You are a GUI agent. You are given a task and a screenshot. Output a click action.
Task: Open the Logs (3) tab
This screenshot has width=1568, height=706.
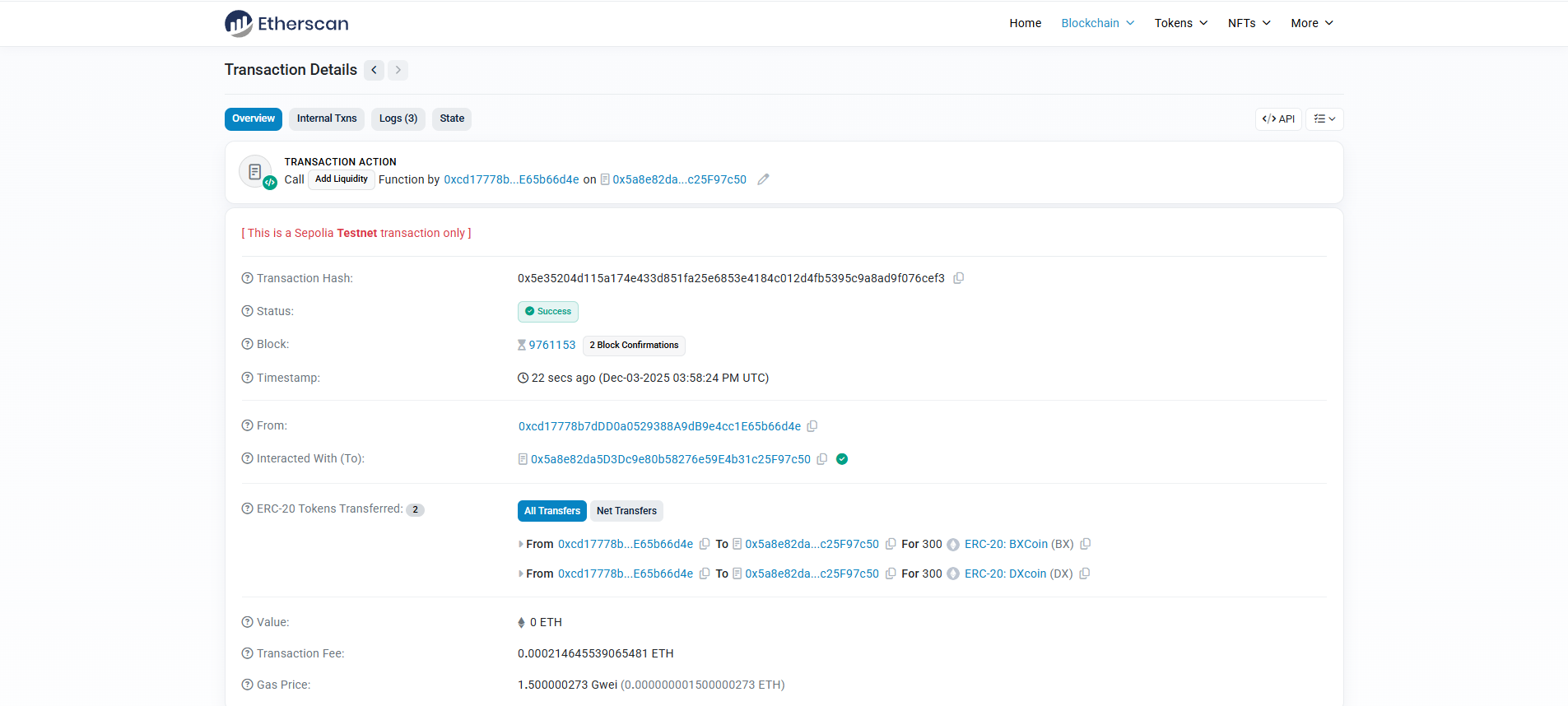tap(398, 118)
